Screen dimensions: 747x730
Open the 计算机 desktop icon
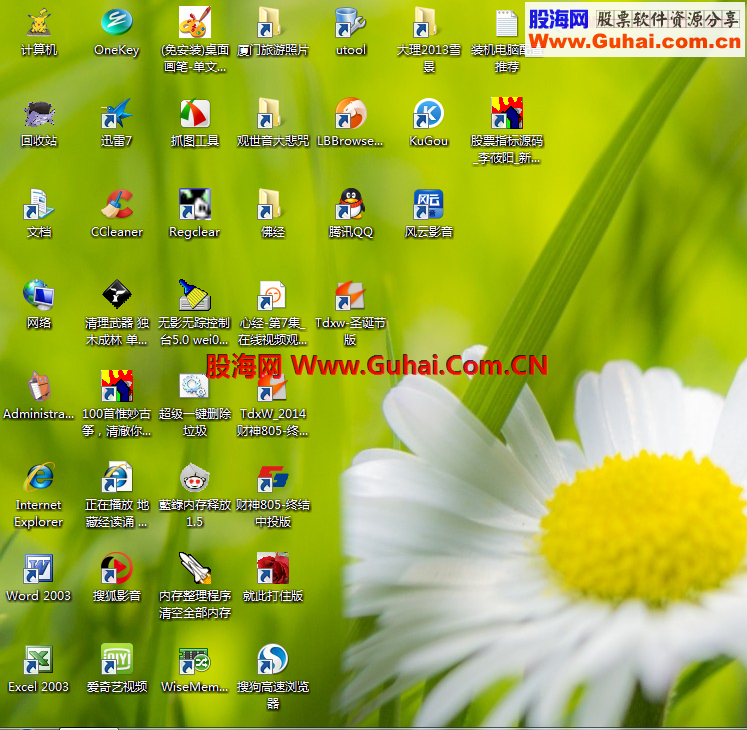tap(39, 22)
